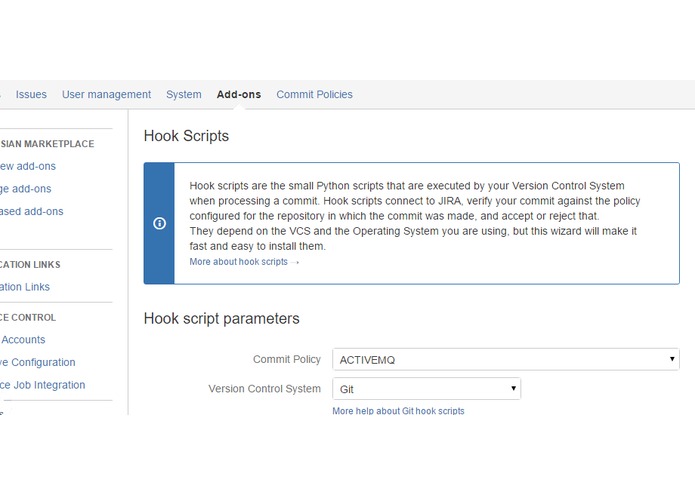Open the Job Integration sidebar link
The image size is (695, 494).
(43, 385)
